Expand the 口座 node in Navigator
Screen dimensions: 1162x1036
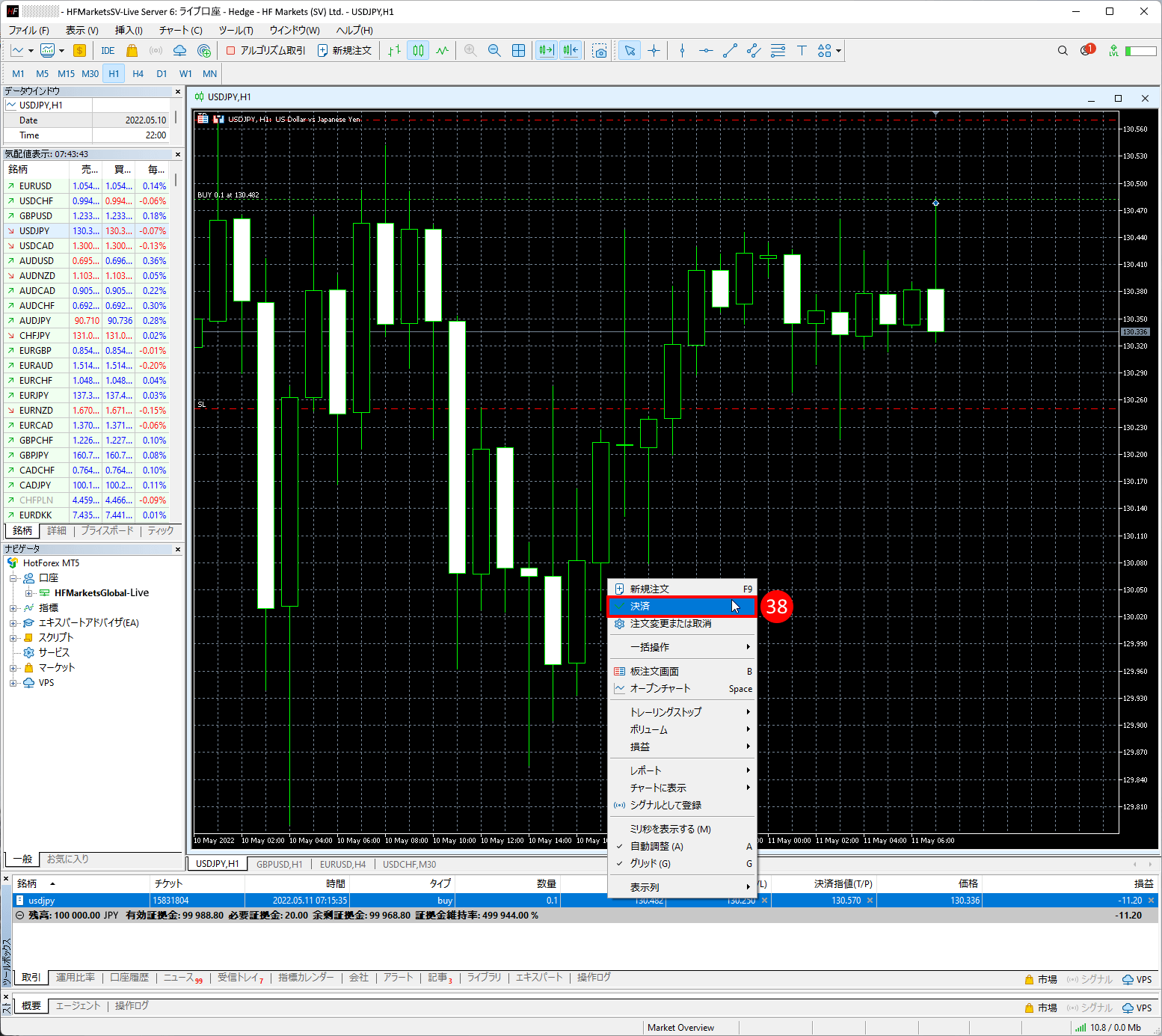[13, 577]
